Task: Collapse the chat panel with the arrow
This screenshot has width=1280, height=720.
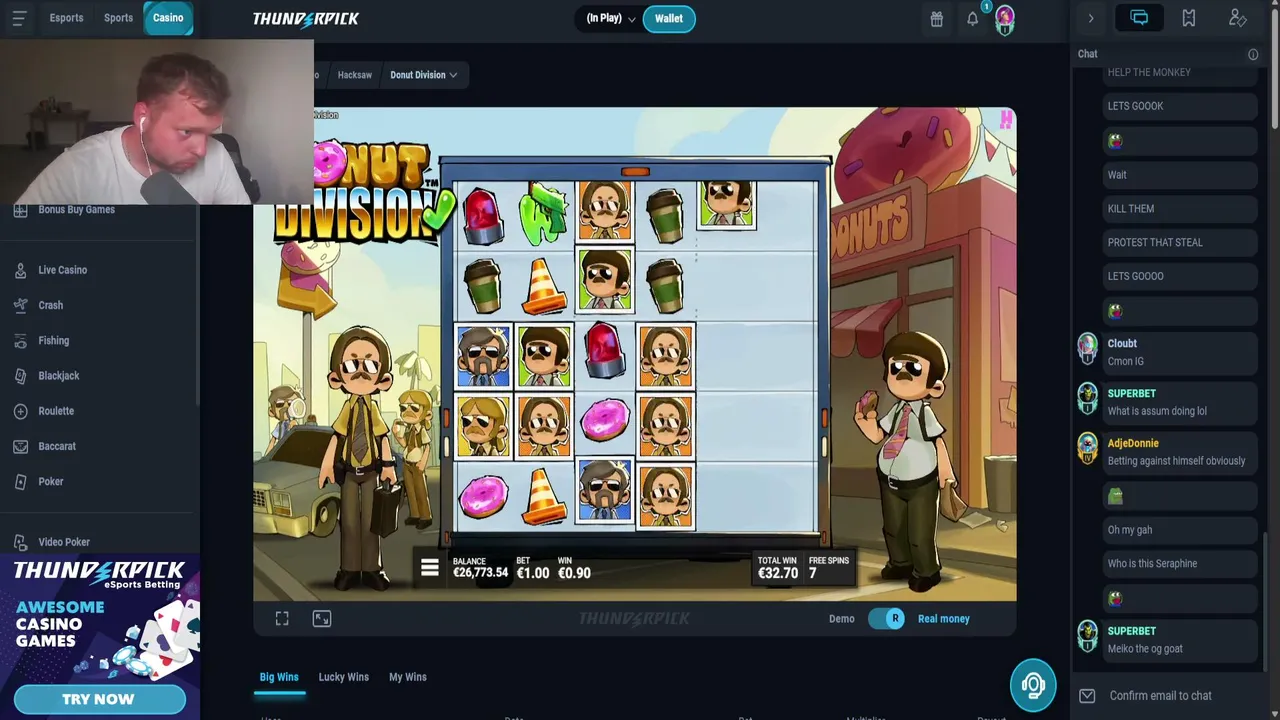Action: pos(1091,18)
